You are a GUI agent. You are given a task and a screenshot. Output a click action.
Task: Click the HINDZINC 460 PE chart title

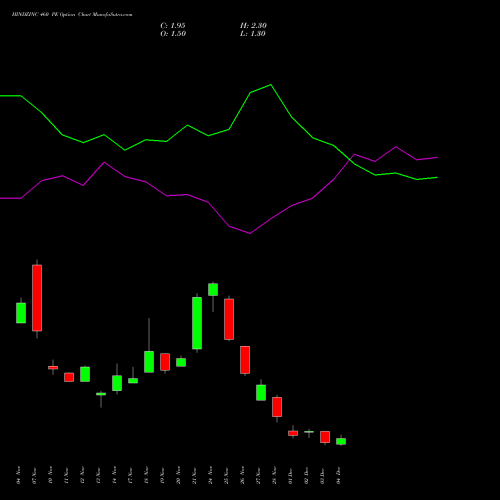coord(72,15)
